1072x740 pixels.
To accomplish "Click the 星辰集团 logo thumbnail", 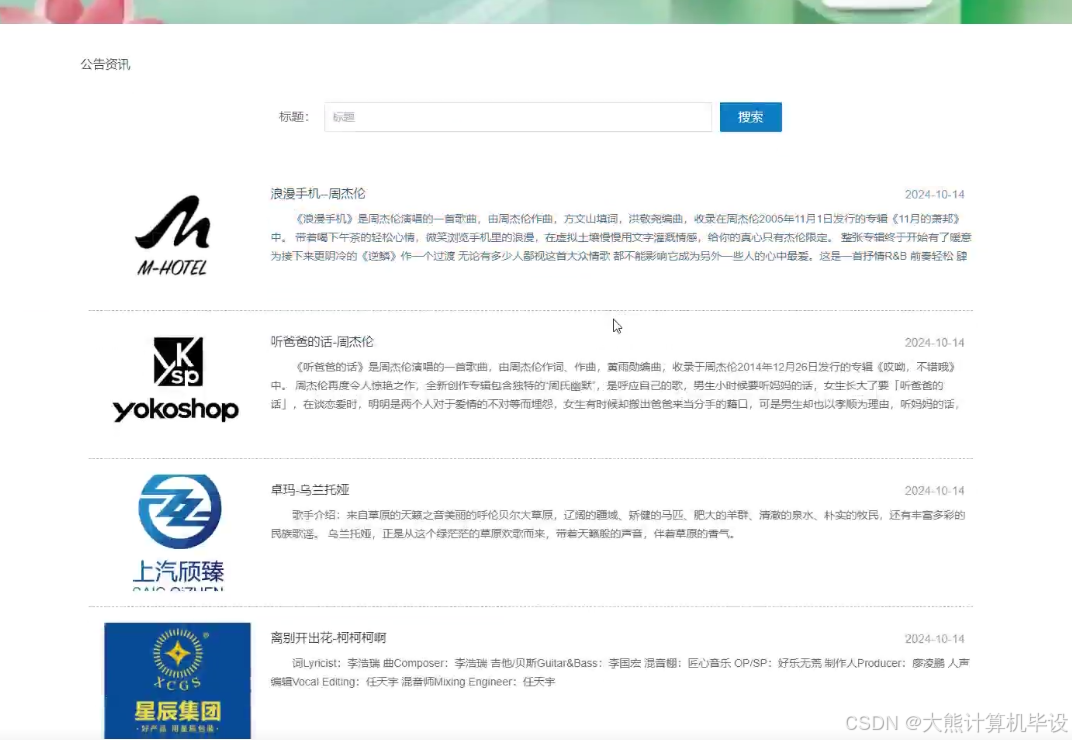I will pyautogui.click(x=177, y=680).
